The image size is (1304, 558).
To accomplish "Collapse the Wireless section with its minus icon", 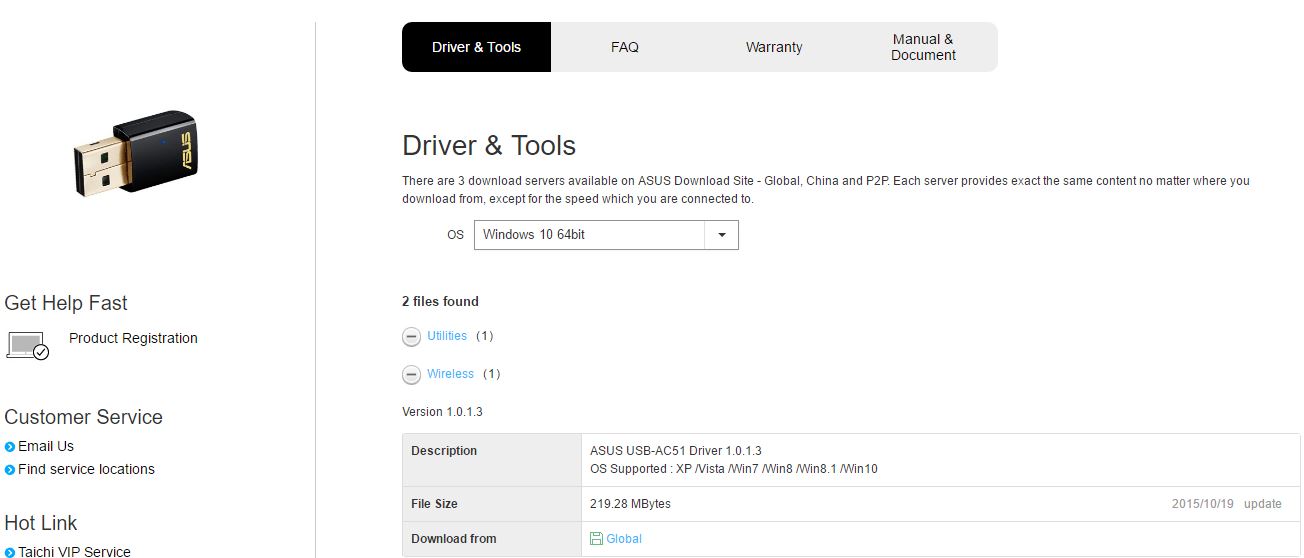I will 411,375.
